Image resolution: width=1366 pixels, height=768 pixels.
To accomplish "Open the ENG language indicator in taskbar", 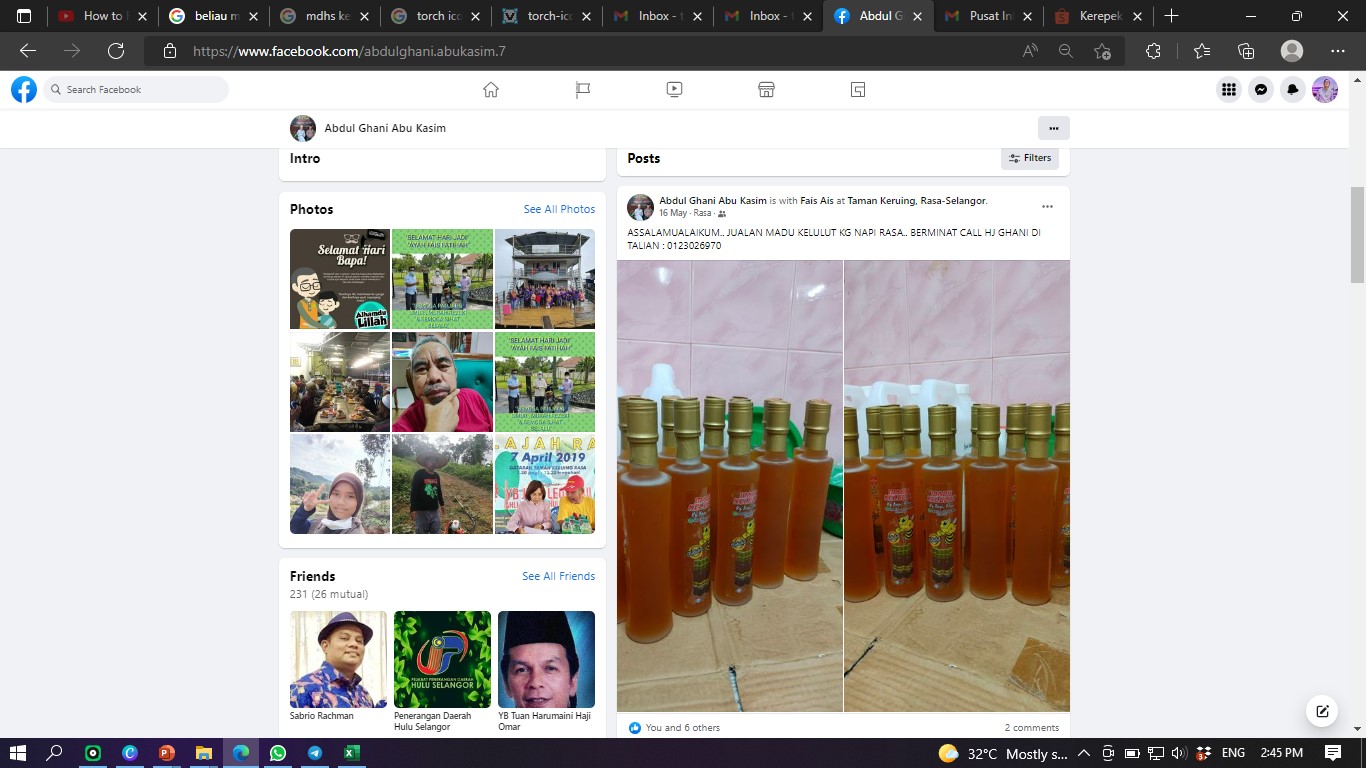I will 1233,753.
